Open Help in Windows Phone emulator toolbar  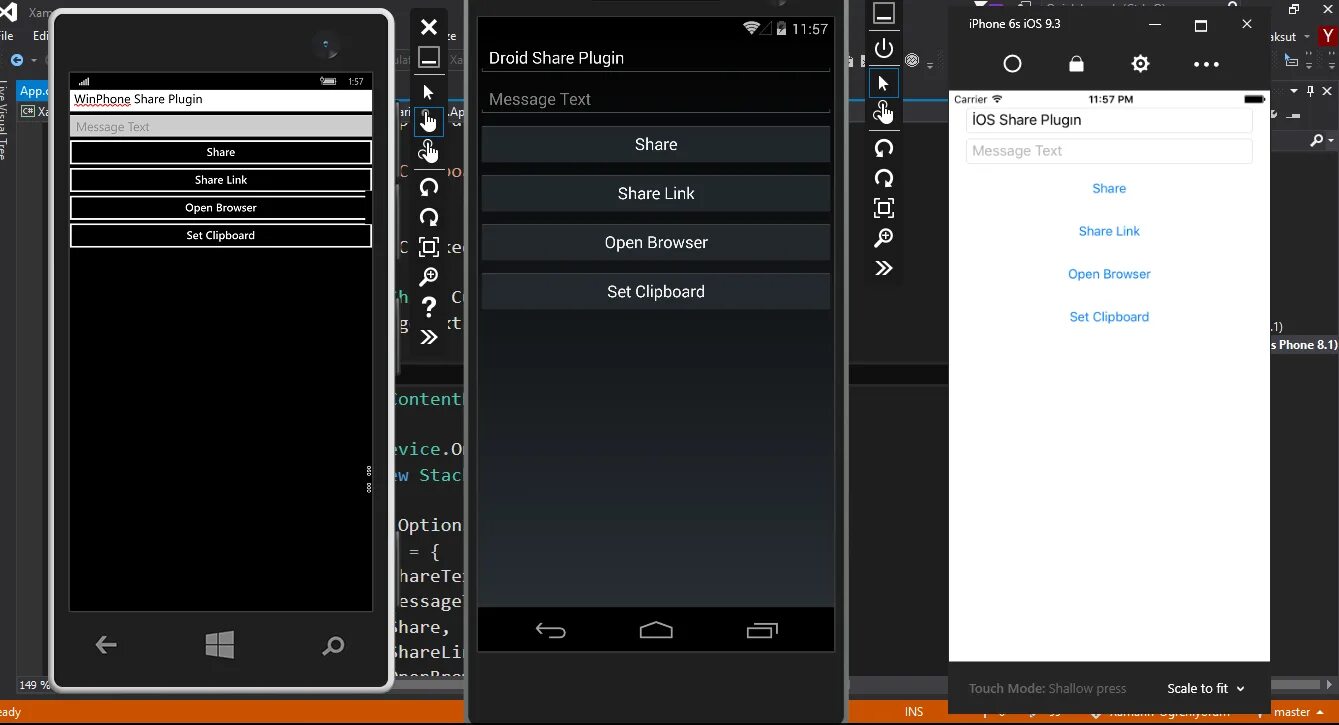(428, 307)
